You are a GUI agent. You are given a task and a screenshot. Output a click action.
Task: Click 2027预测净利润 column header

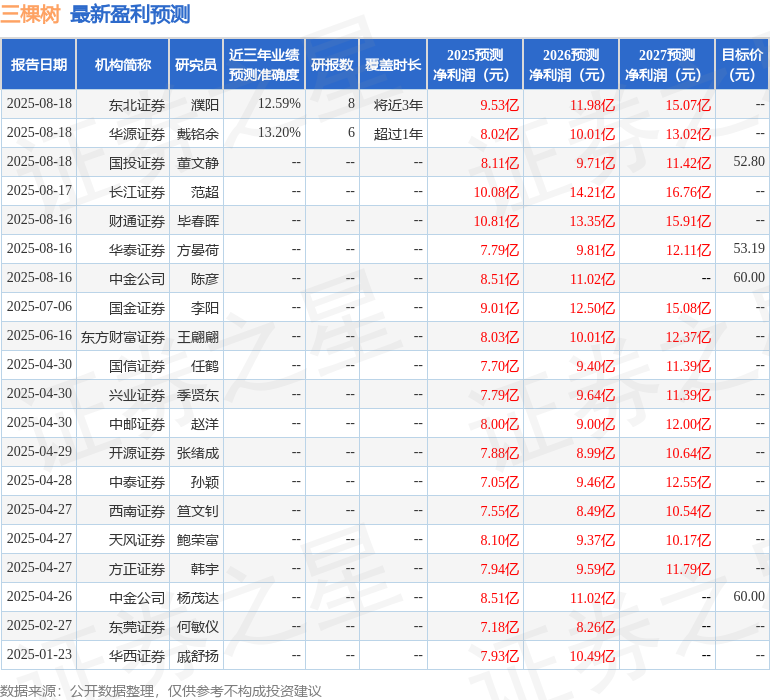667,64
